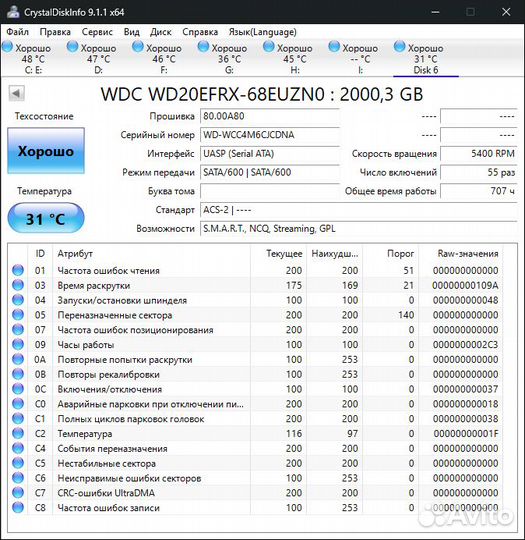The image size is (525, 540).
Task: Click the empty Буква тома field
Action: pyautogui.click(x=270, y=191)
